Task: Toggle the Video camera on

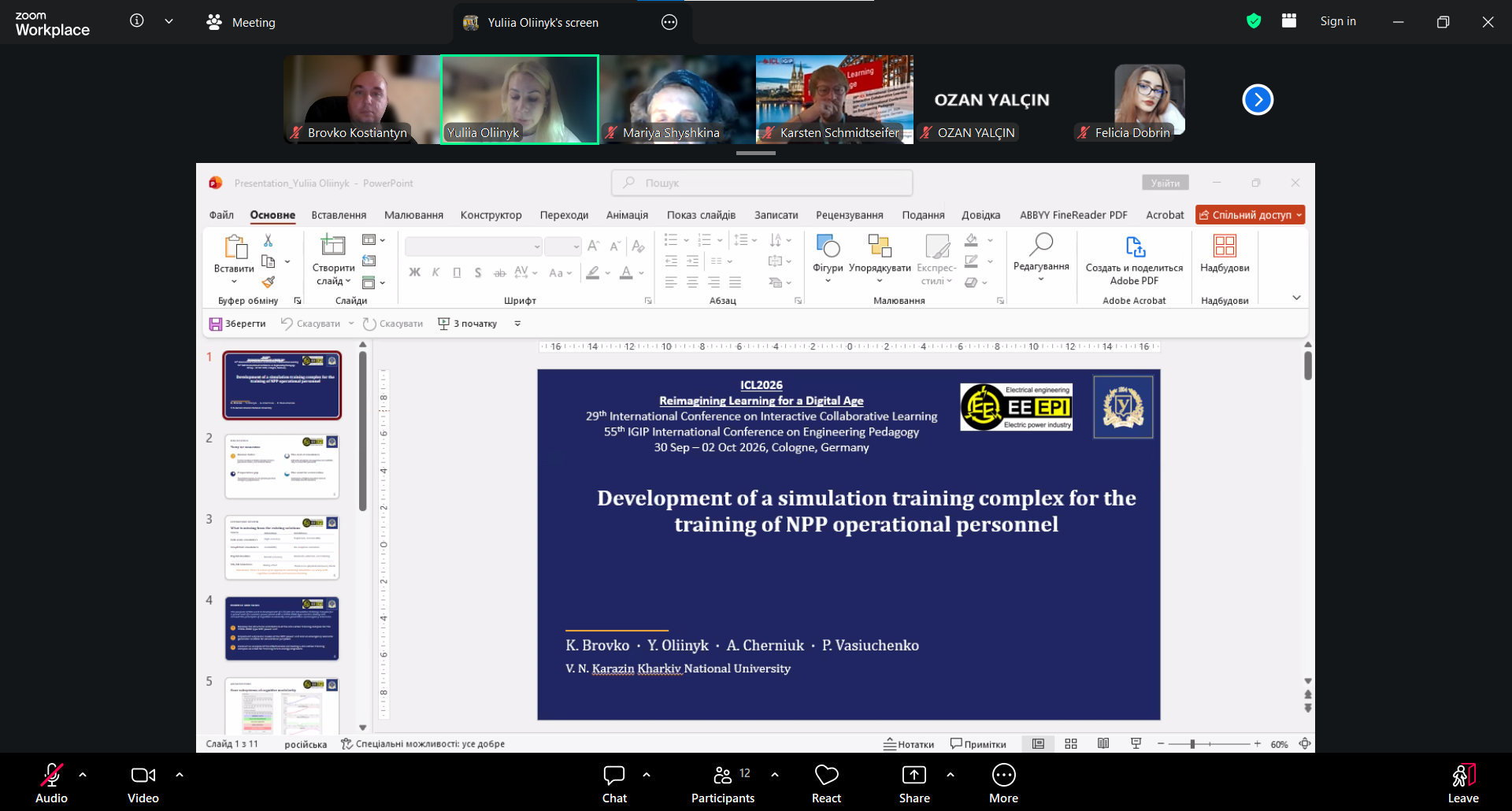Action: 143,784
